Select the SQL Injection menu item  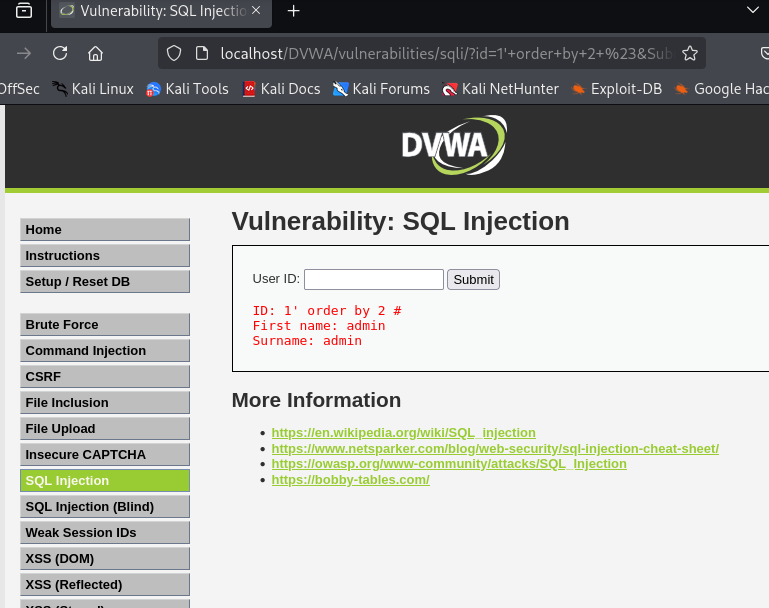(x=105, y=481)
